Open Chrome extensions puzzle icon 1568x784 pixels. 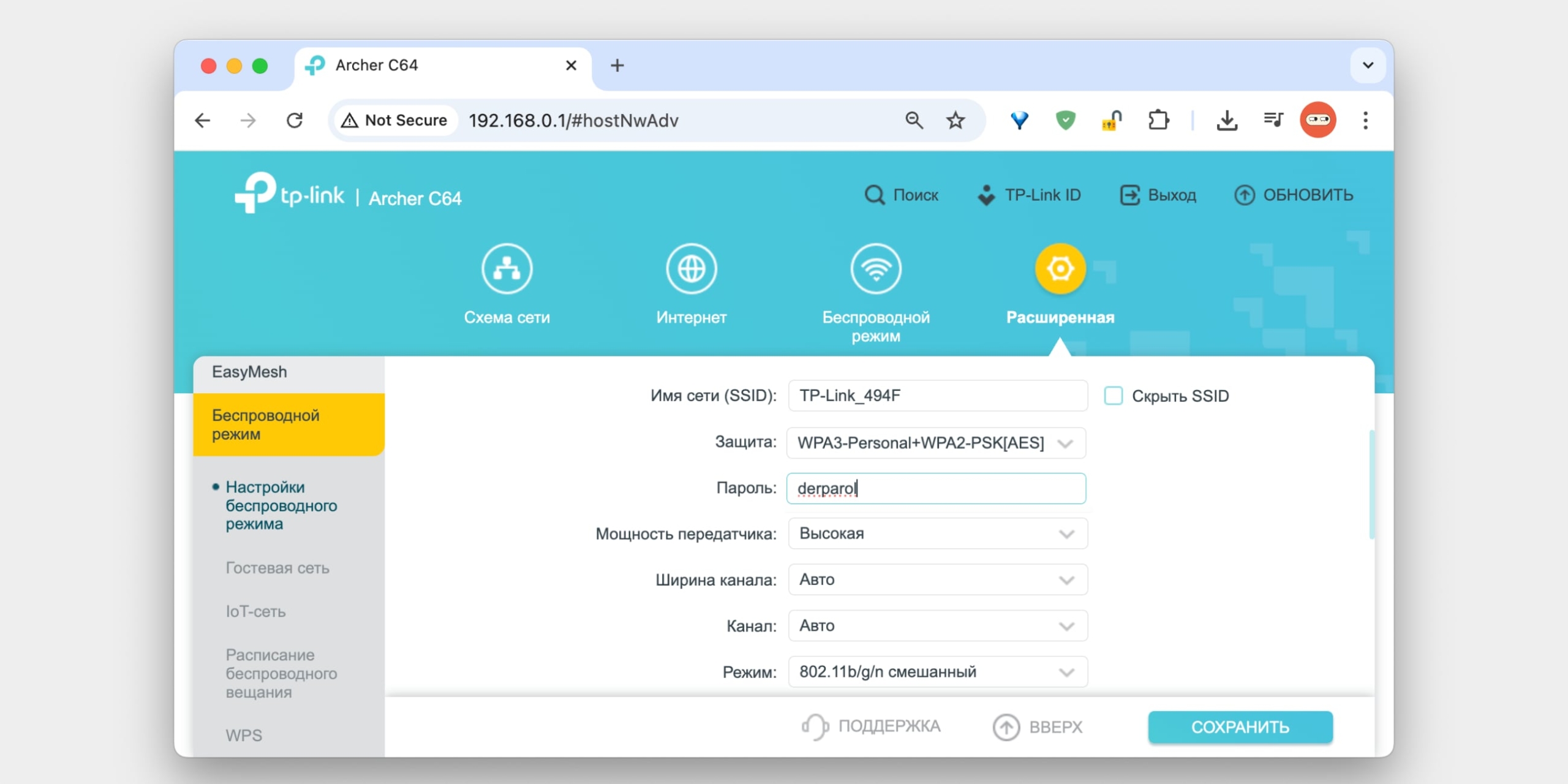[x=1158, y=120]
